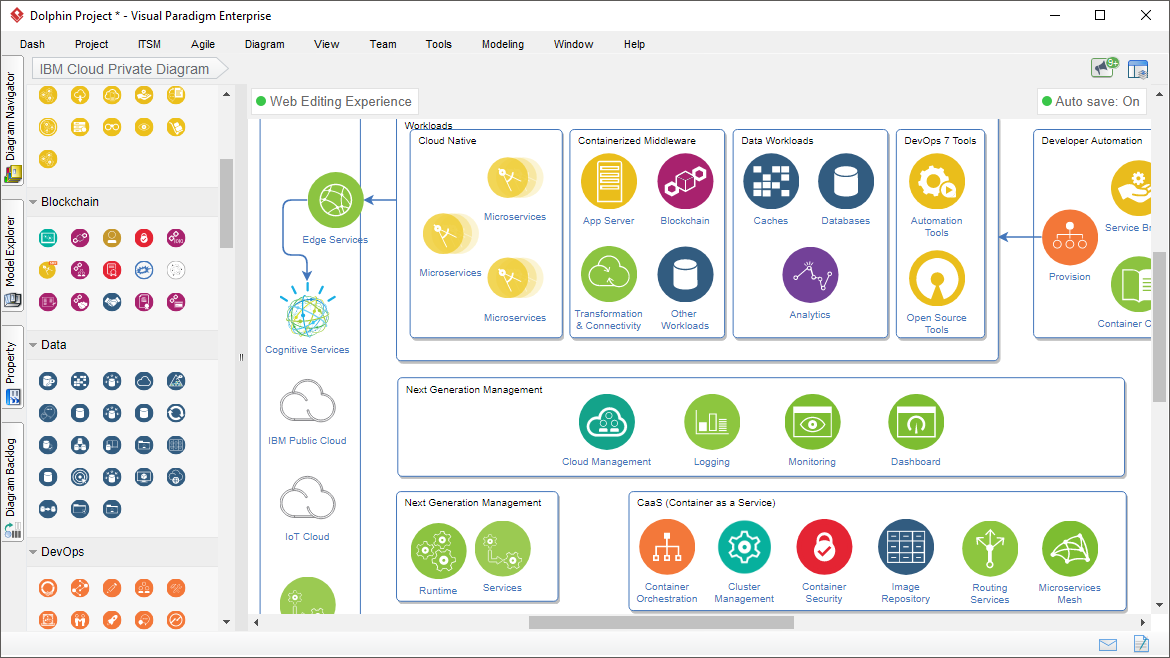Click the palette scroll up arrow
1170x658 pixels.
pyautogui.click(x=227, y=94)
